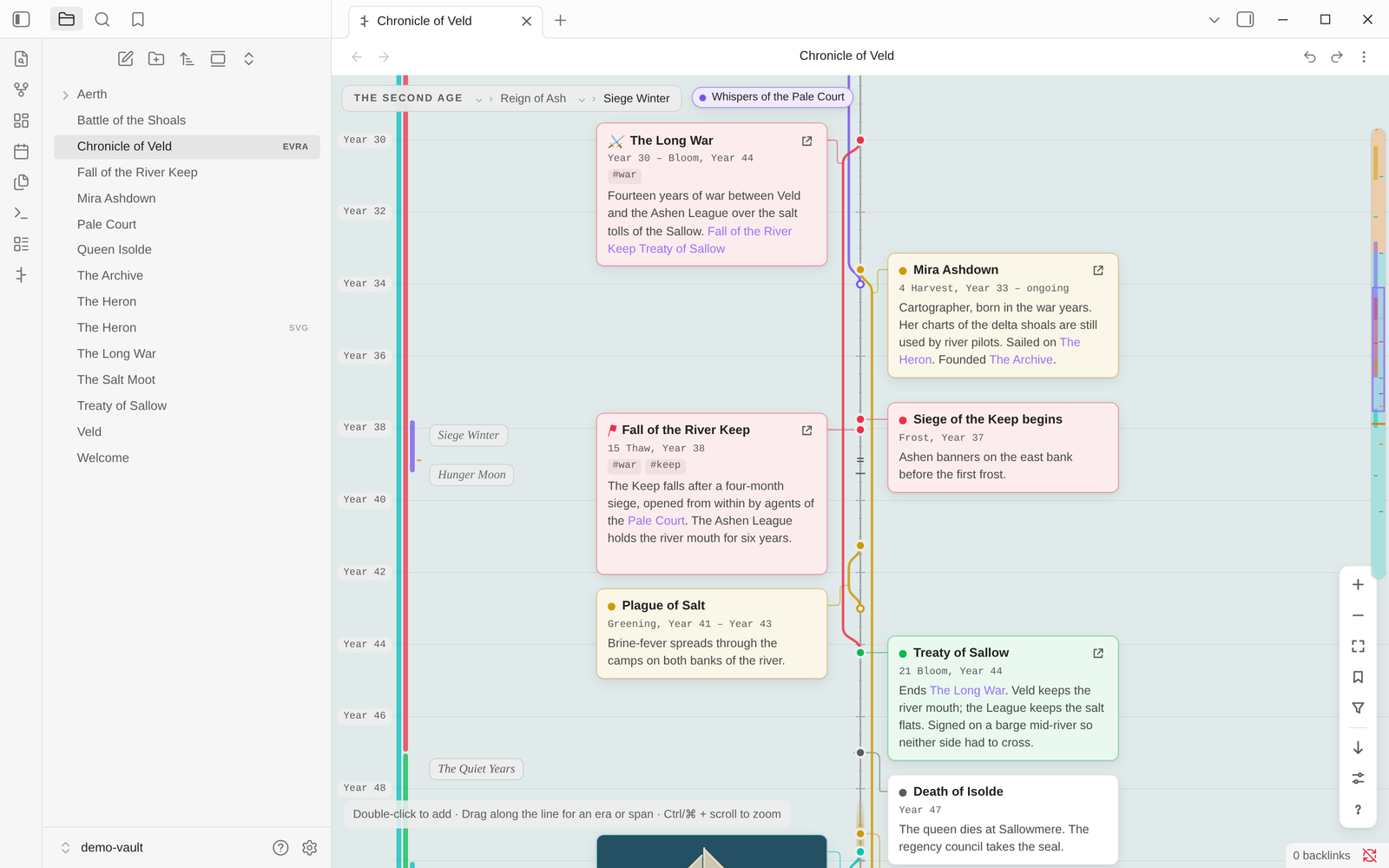
Task: Click the Siege Winter breadcrumb
Action: point(636,98)
